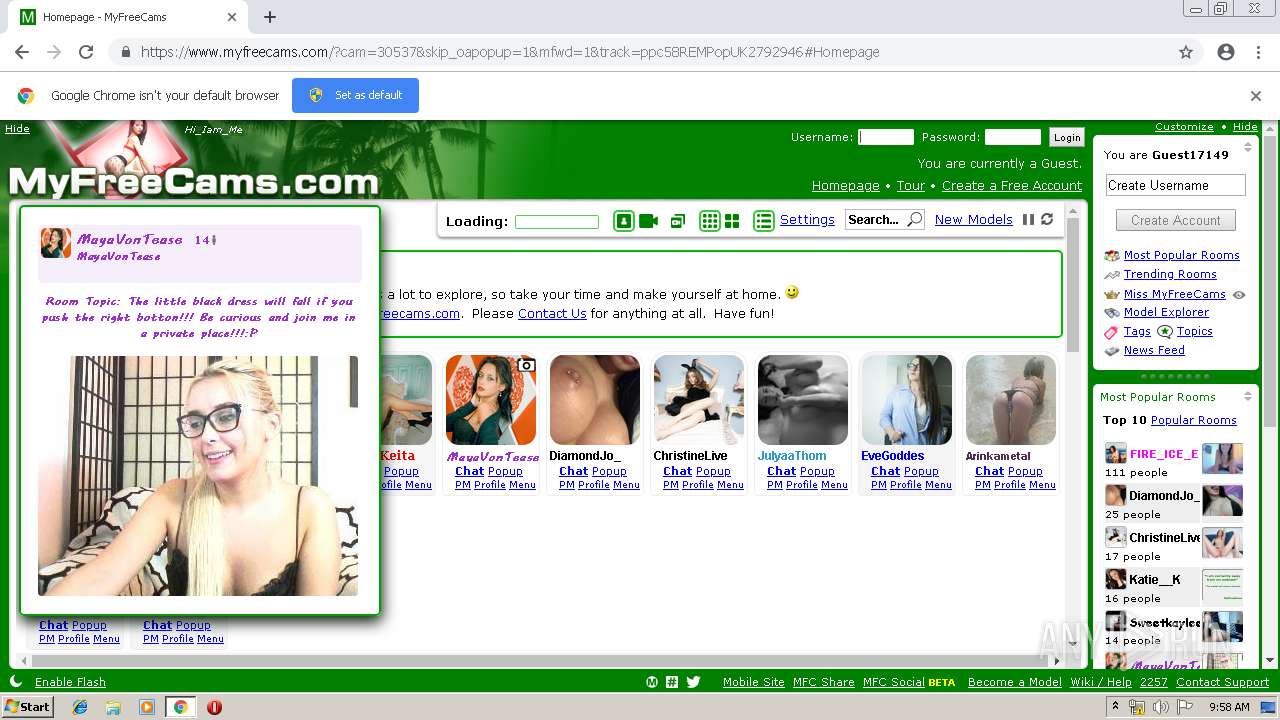Screen dimensions: 1280x720
Task: Click the Login button
Action: click(x=1067, y=137)
